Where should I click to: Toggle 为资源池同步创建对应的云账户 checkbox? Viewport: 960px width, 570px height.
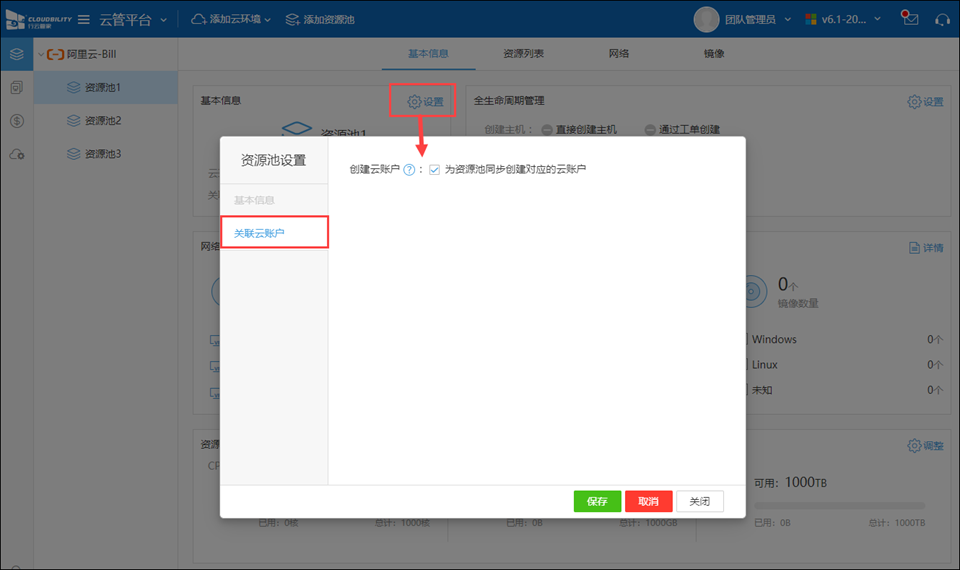(x=434, y=170)
